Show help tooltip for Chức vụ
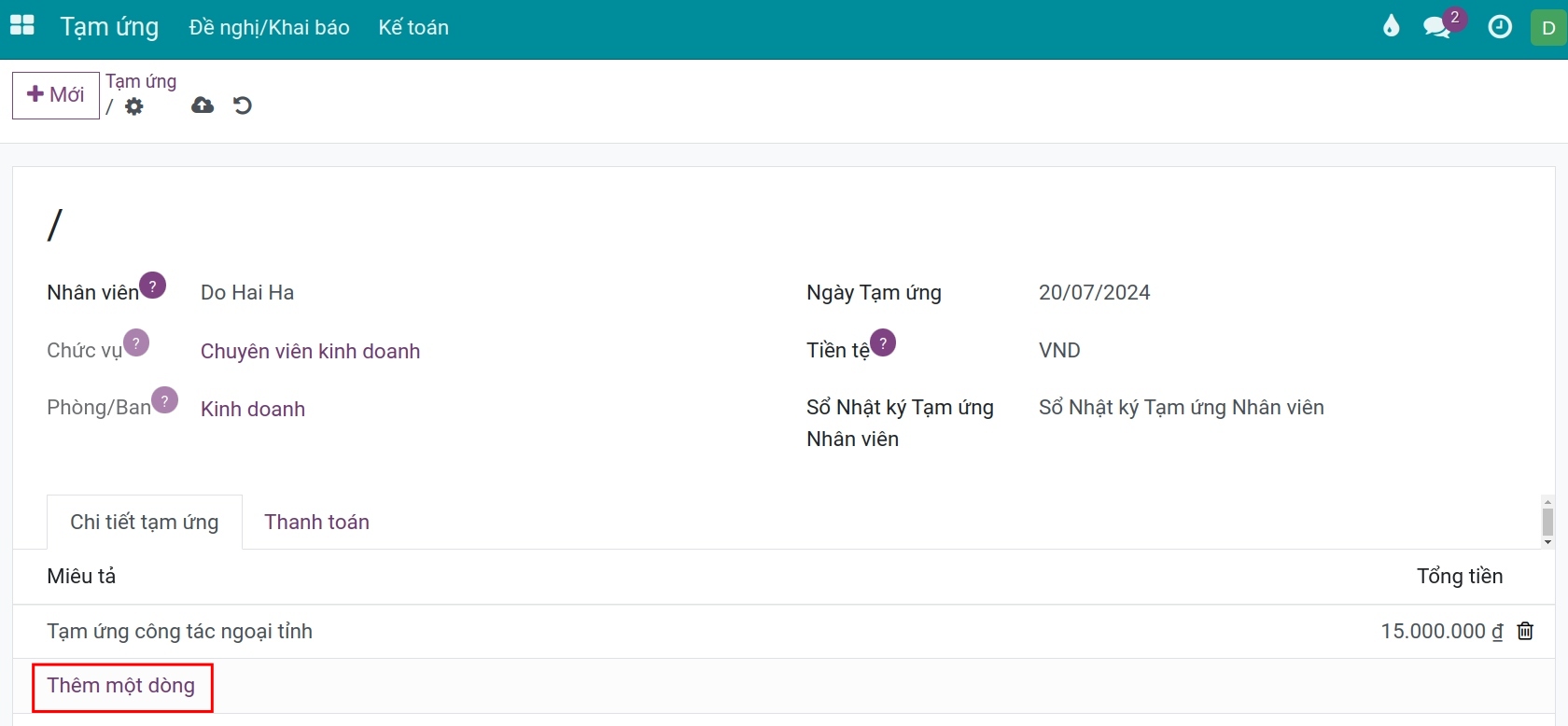Screen dimensions: 1568x726 136,342
